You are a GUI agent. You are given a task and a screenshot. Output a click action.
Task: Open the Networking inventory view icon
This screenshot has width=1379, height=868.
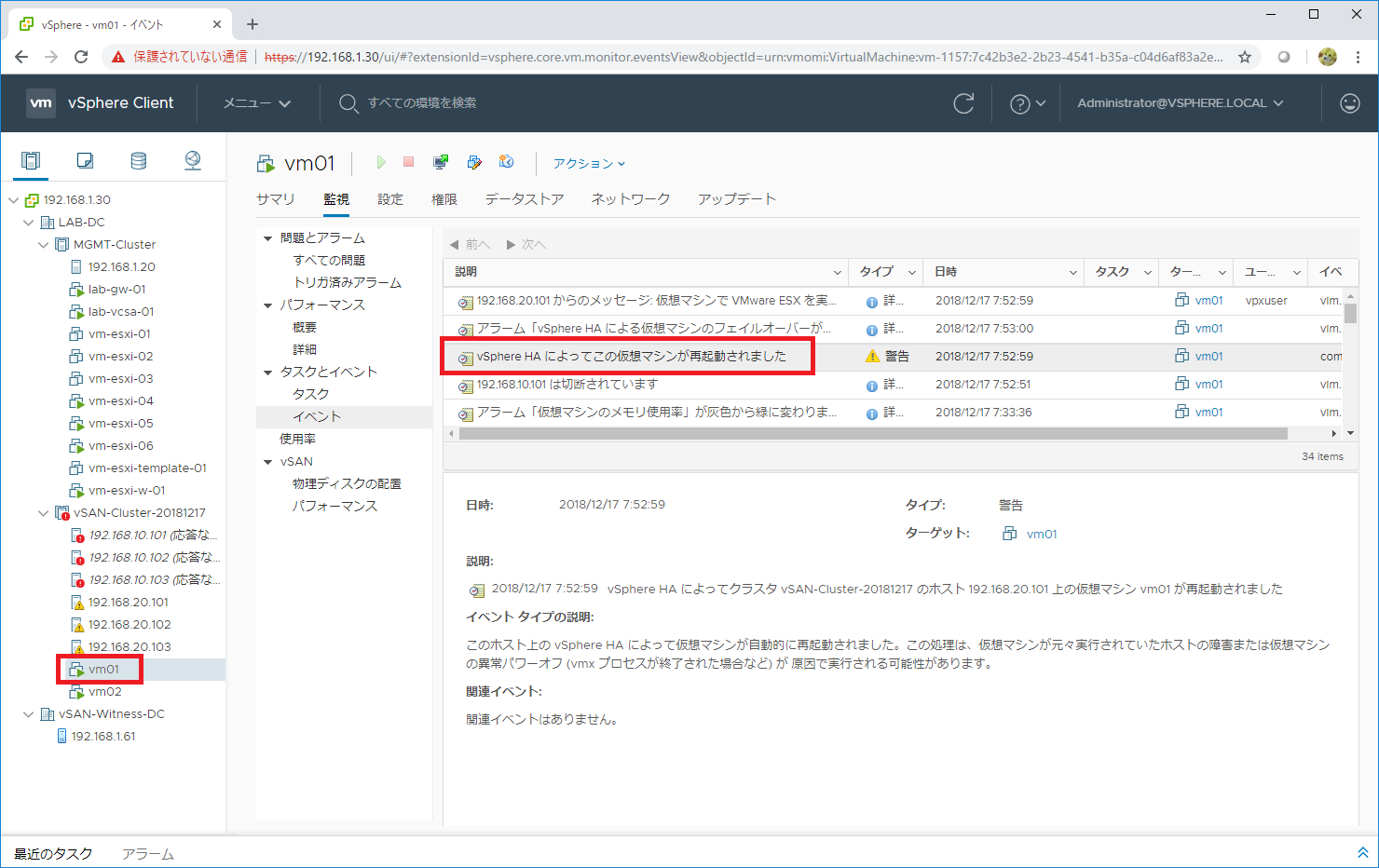pyautogui.click(x=193, y=160)
